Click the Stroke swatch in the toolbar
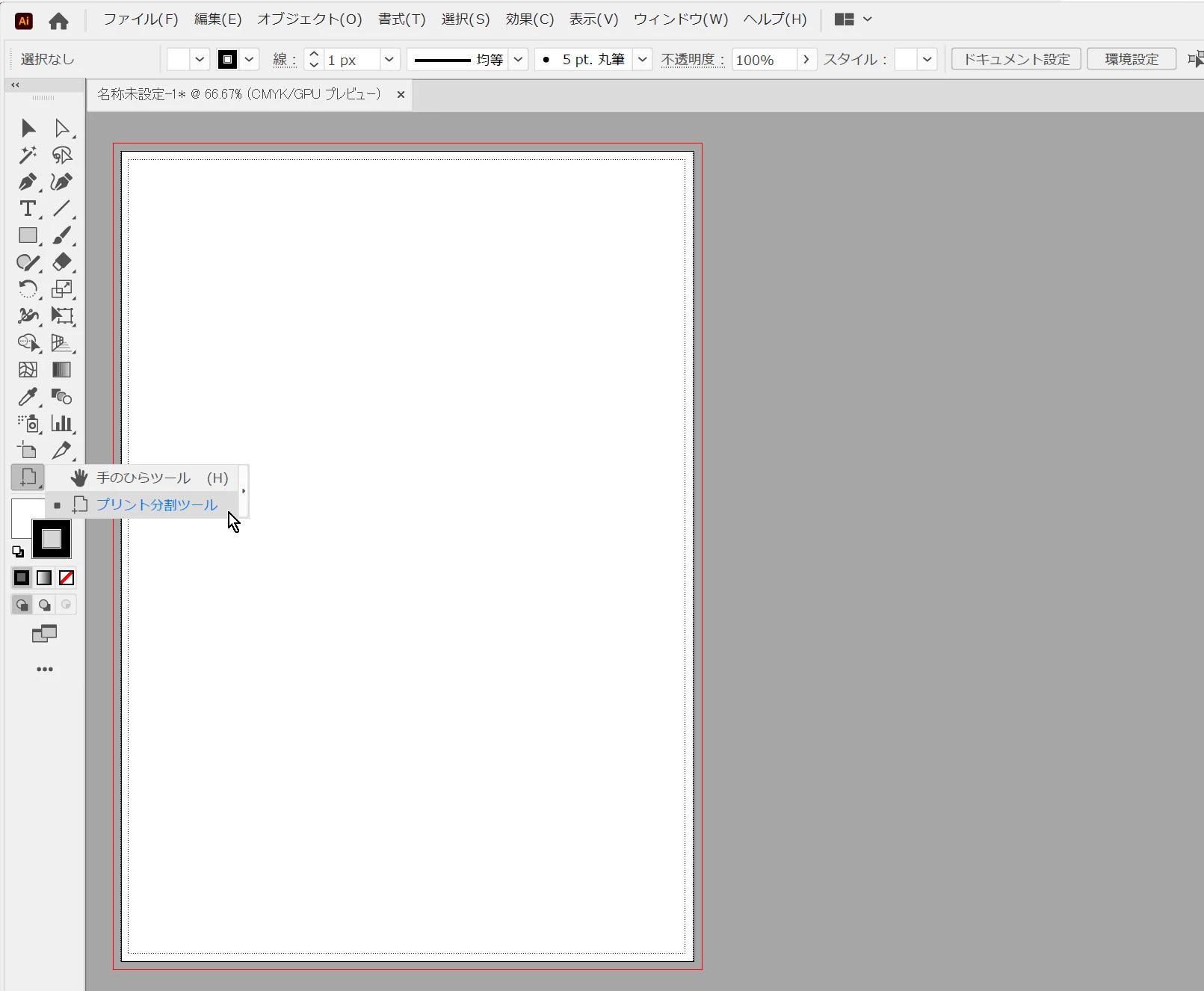Screen dimensions: 1204x991 coord(52,539)
